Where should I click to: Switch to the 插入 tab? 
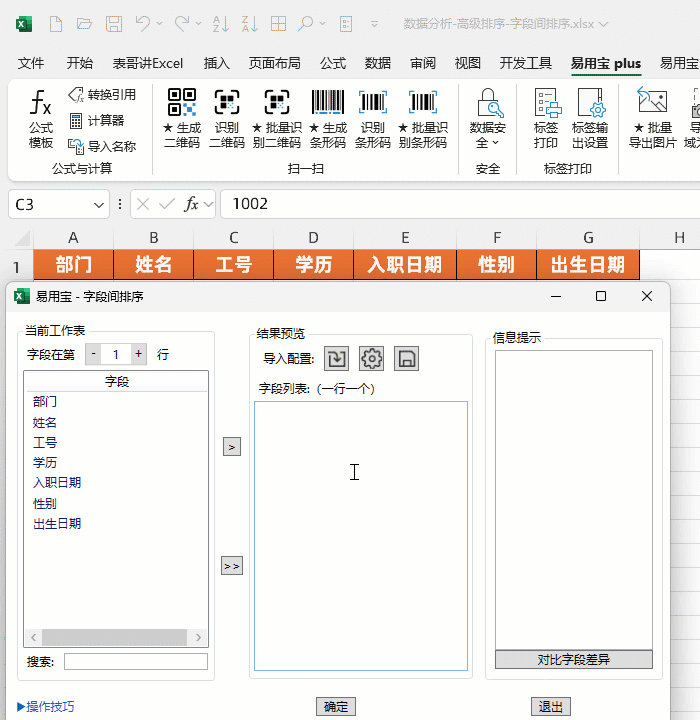coord(216,63)
